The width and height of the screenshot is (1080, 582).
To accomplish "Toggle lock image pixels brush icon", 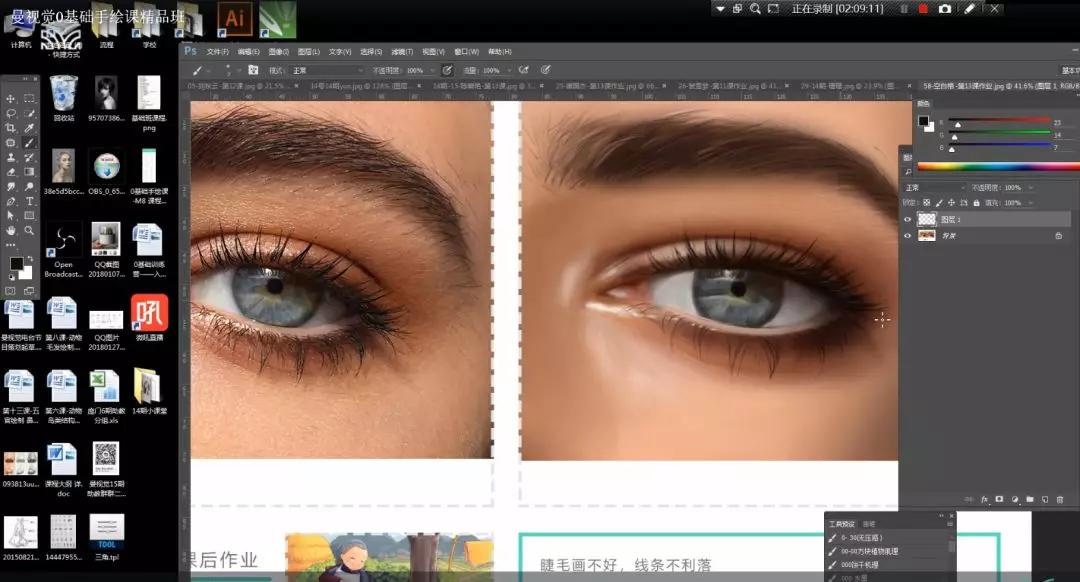I will 939,203.
